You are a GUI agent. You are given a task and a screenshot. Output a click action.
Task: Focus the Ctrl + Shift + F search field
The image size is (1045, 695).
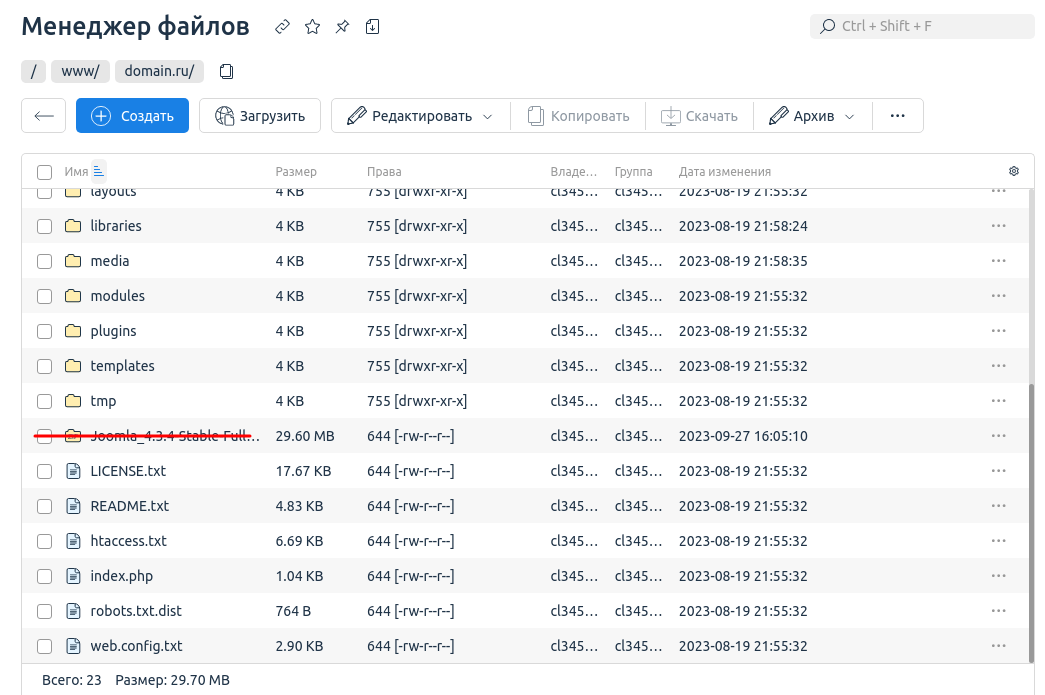pyautogui.click(x=922, y=26)
